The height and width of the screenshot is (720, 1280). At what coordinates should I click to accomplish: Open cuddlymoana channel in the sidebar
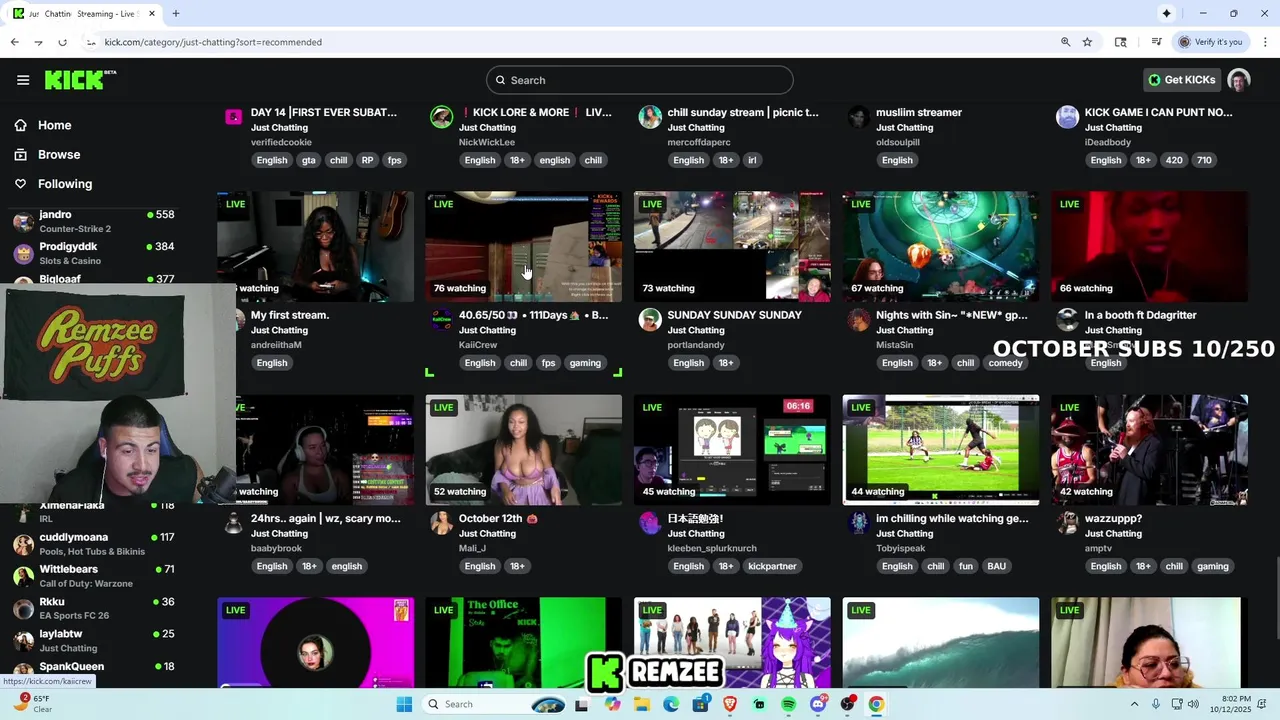tap(93, 544)
